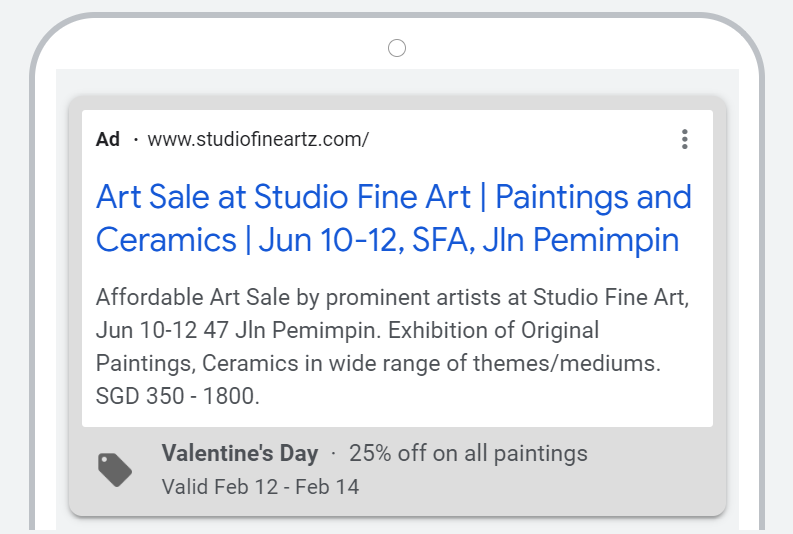Image resolution: width=793 pixels, height=534 pixels.
Task: Click the bold "Ad" label
Action: click(x=108, y=140)
